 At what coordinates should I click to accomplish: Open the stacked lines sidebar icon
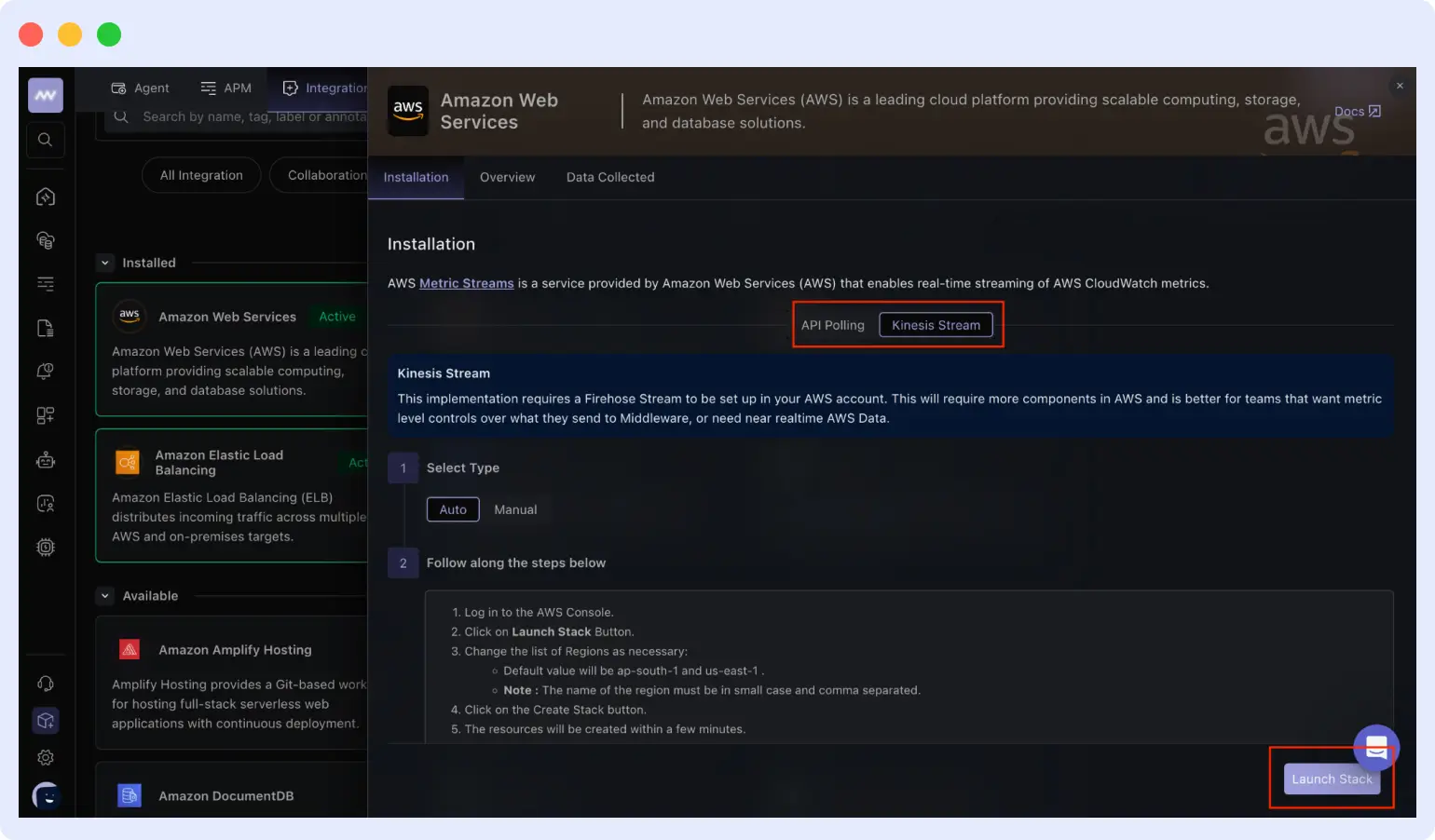coord(46,284)
